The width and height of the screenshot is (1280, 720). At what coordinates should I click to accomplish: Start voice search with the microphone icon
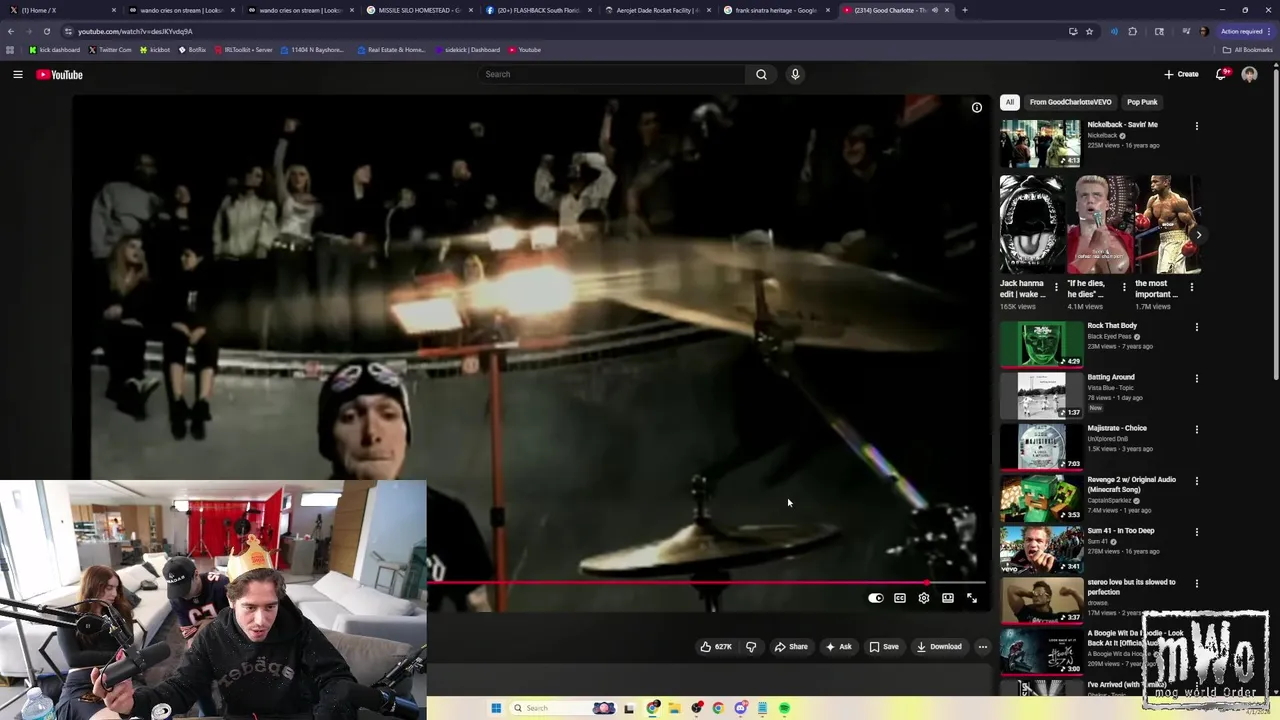tap(795, 74)
